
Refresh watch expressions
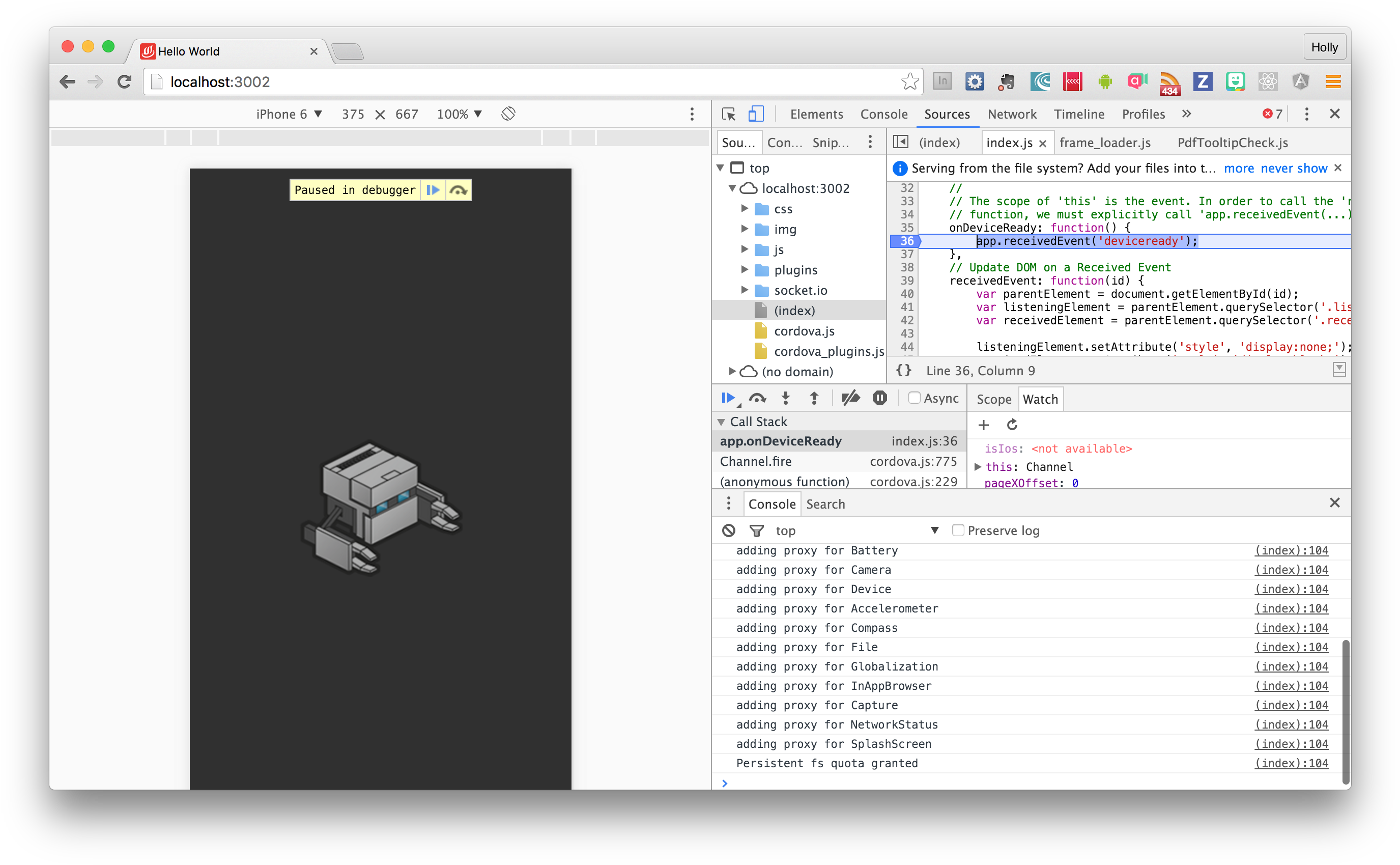[1012, 425]
